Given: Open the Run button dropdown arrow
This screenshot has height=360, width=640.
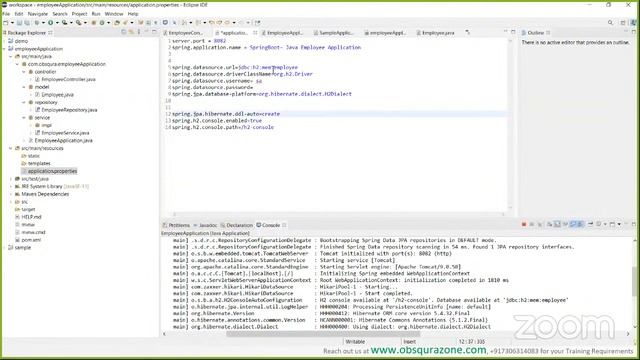Looking at the screenshot, I should tap(57, 23).
